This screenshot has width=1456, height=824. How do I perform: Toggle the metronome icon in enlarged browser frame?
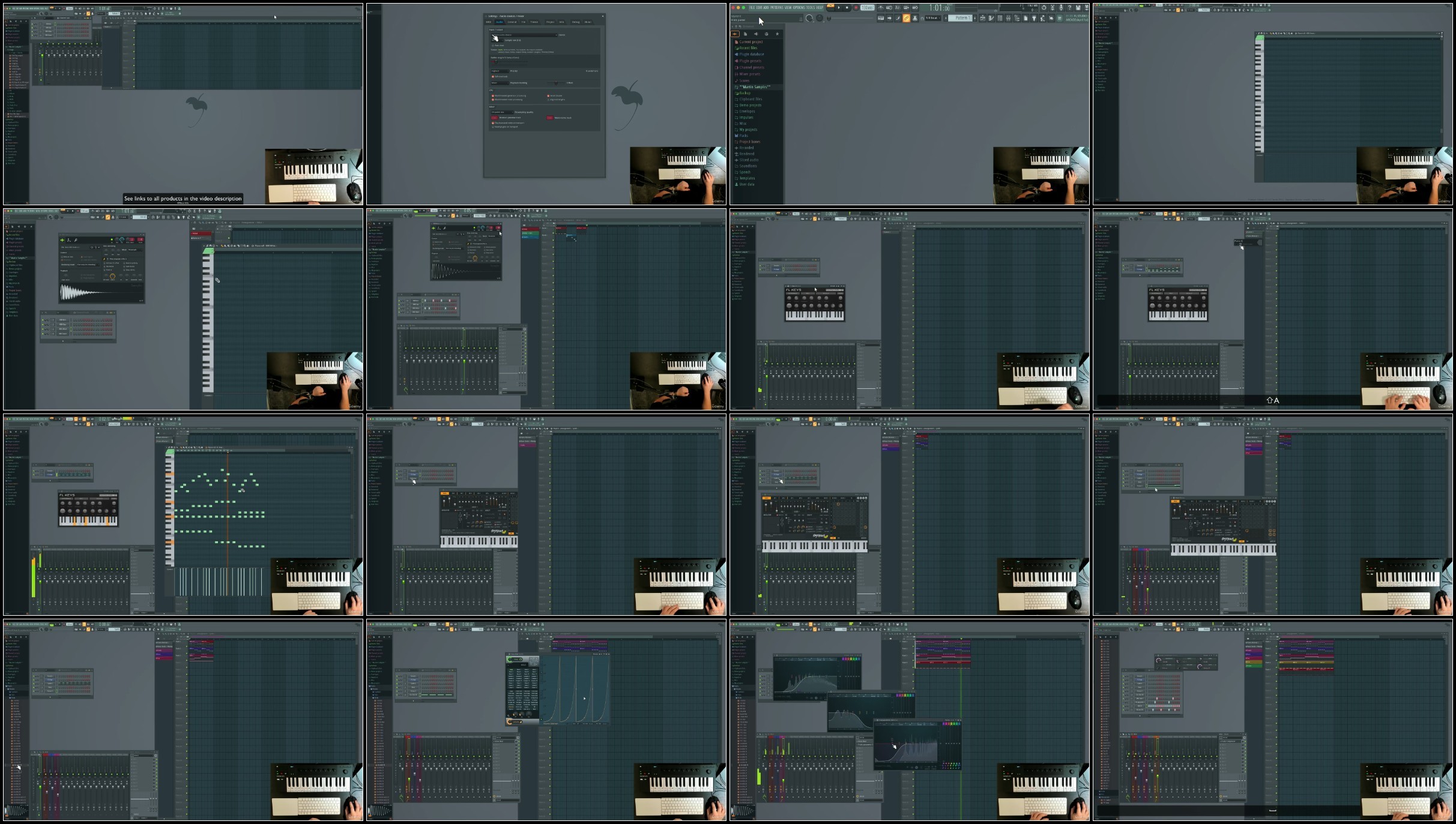pyautogui.click(x=881, y=8)
